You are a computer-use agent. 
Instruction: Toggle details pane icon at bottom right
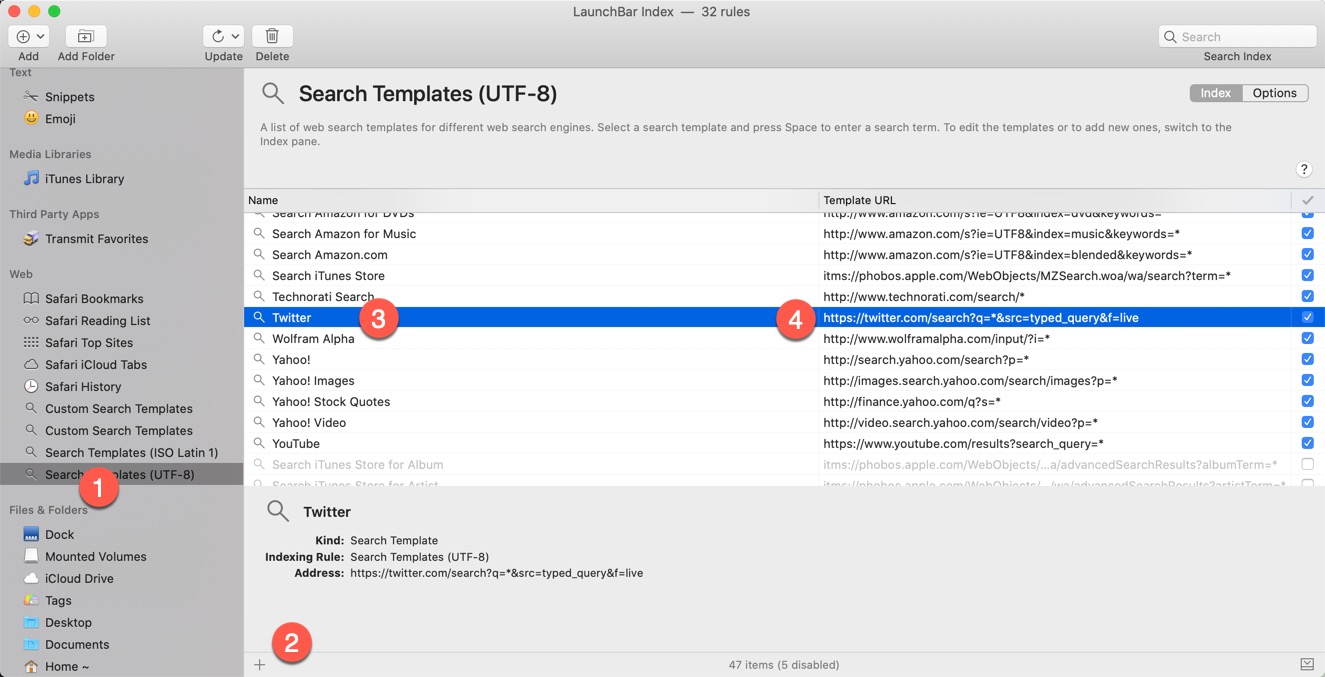pyautogui.click(x=1307, y=665)
